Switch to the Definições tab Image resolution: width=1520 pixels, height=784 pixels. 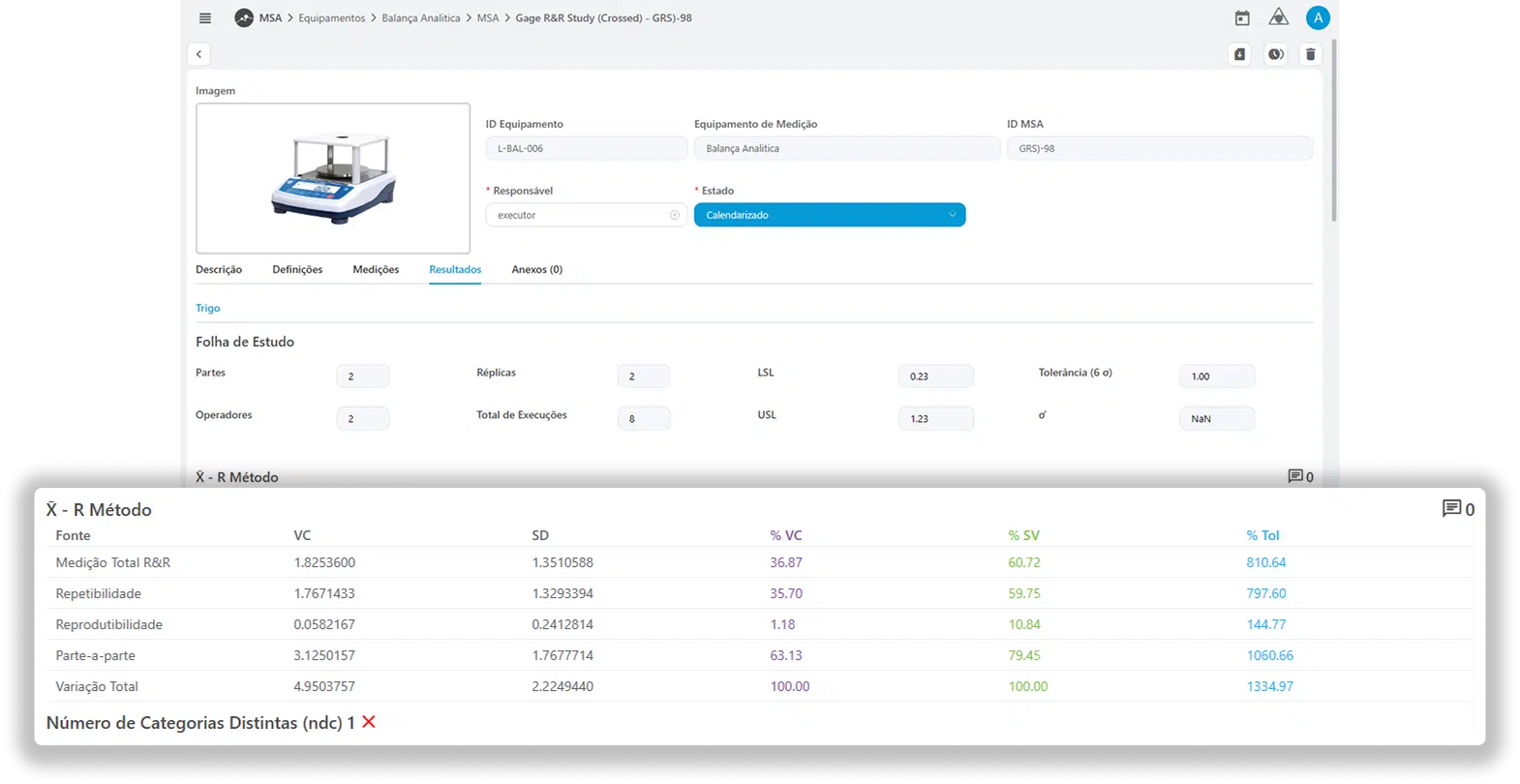(x=297, y=270)
